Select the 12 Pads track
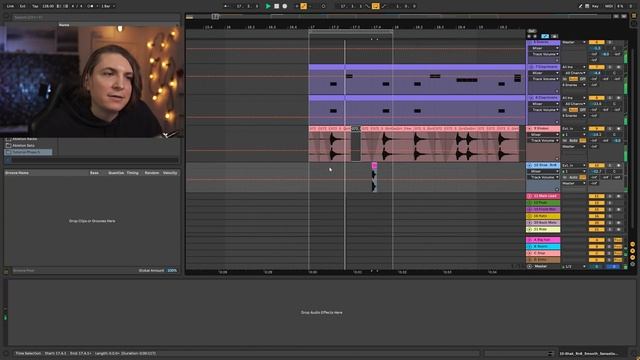The width and height of the screenshot is (640, 360). tap(543, 203)
